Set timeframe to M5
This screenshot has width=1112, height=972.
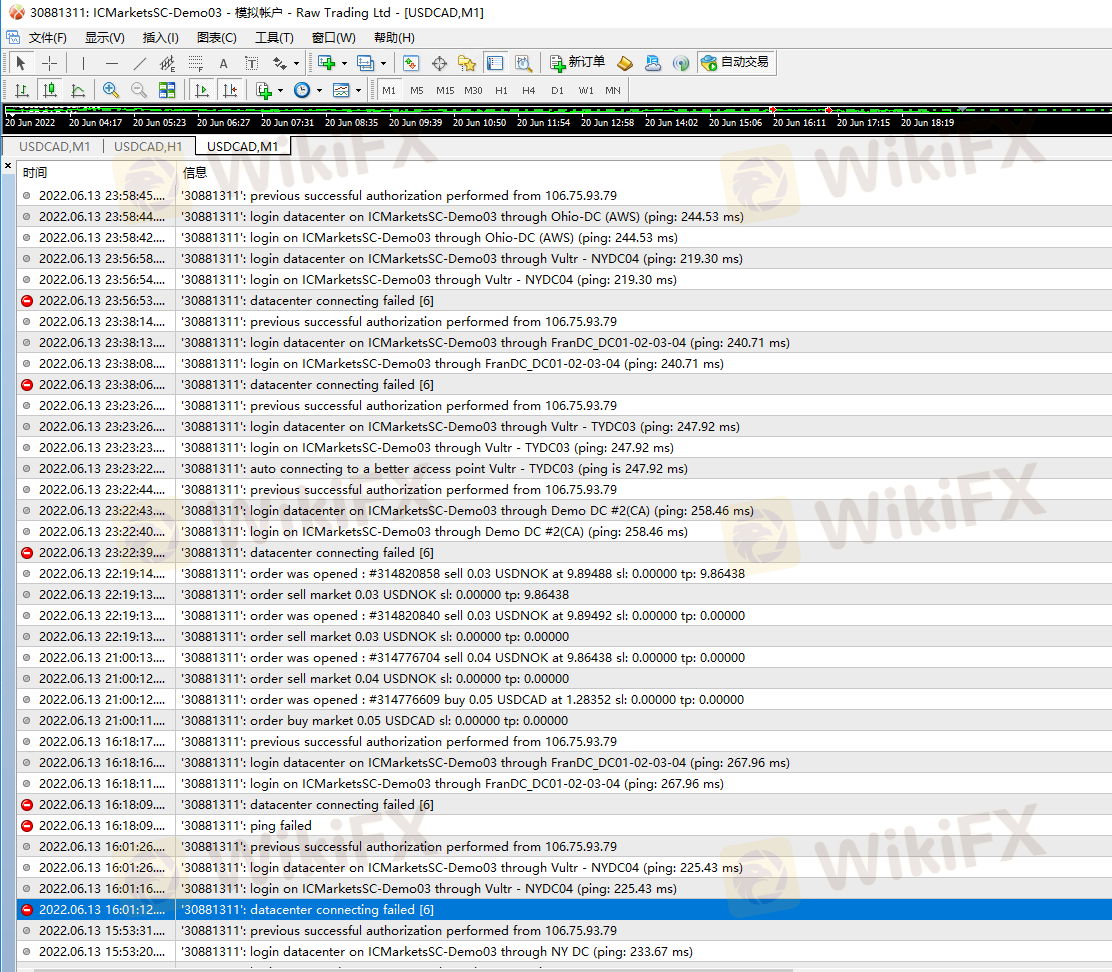pyautogui.click(x=417, y=91)
